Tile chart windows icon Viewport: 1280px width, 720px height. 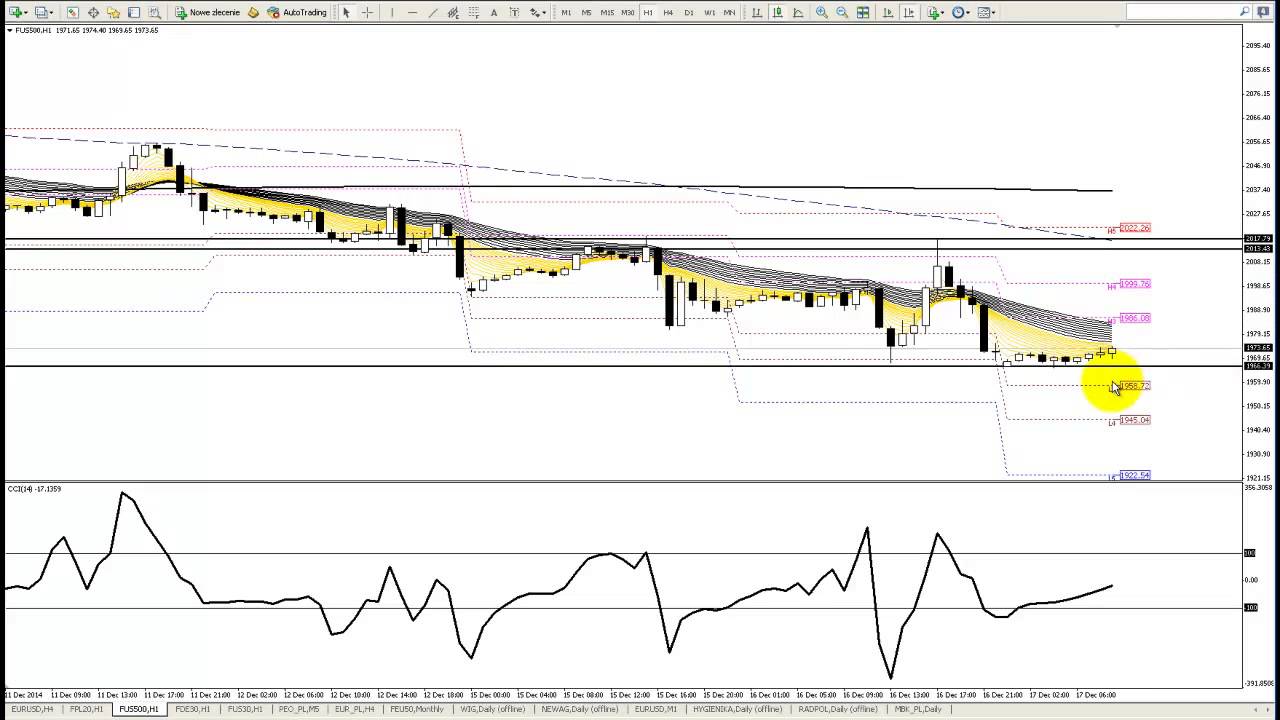tap(863, 12)
